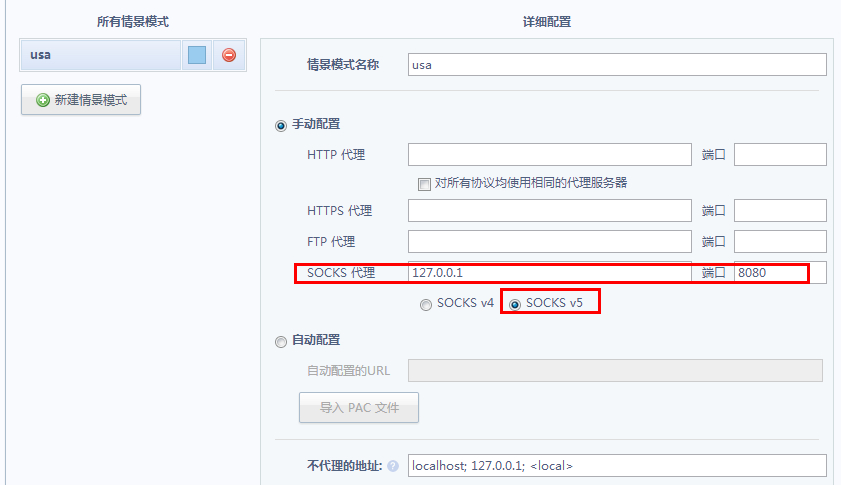Select the usa profile in the list
The height and width of the screenshot is (485, 841).
[x=100, y=55]
